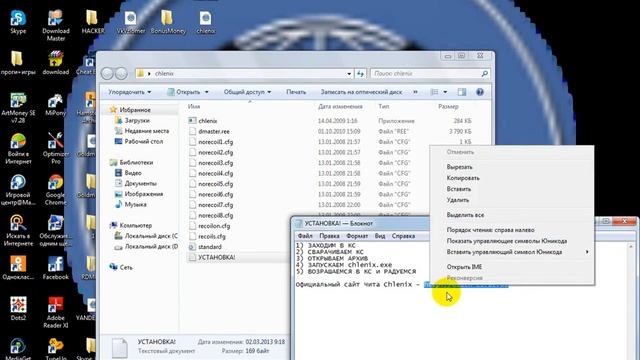This screenshot has width=640, height=360.
Task: Select norecoil1.cfg file
Action: [x=211, y=142]
